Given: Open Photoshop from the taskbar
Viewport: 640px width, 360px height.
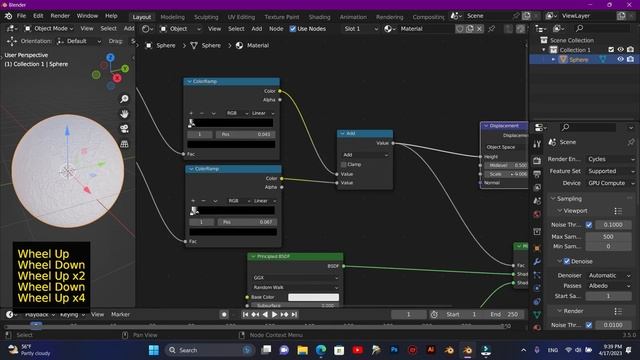Looking at the screenshot, I should 394,350.
